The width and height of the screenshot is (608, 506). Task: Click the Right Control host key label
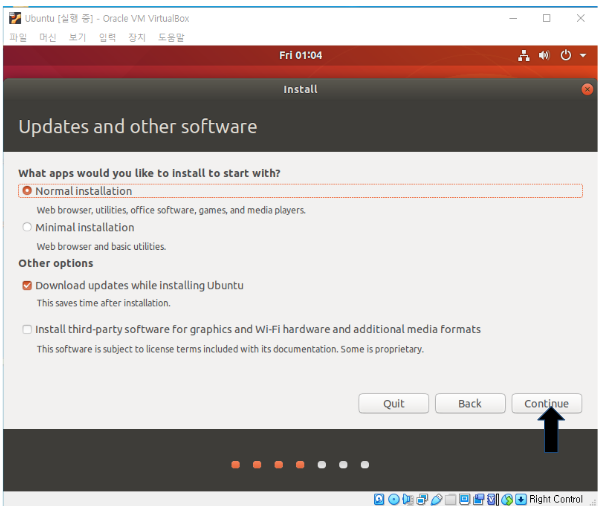pos(556,499)
